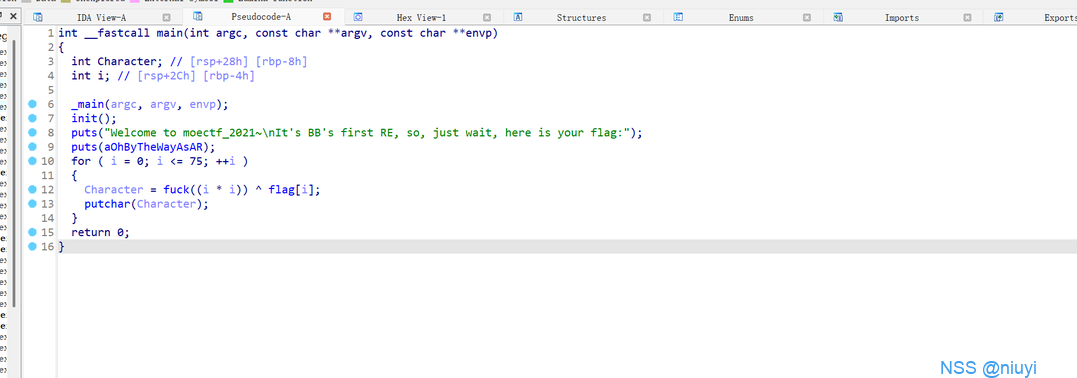Click the fuck function call

pyautogui.click(x=177, y=190)
